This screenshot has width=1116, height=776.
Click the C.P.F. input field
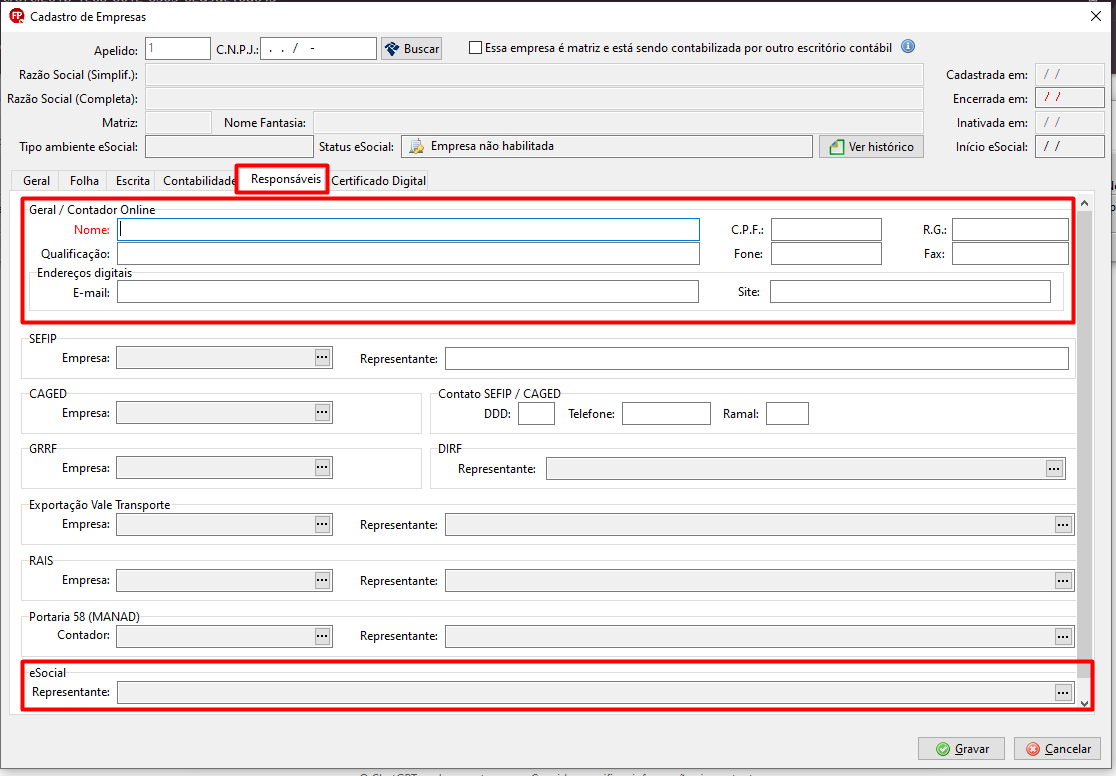click(x=826, y=229)
